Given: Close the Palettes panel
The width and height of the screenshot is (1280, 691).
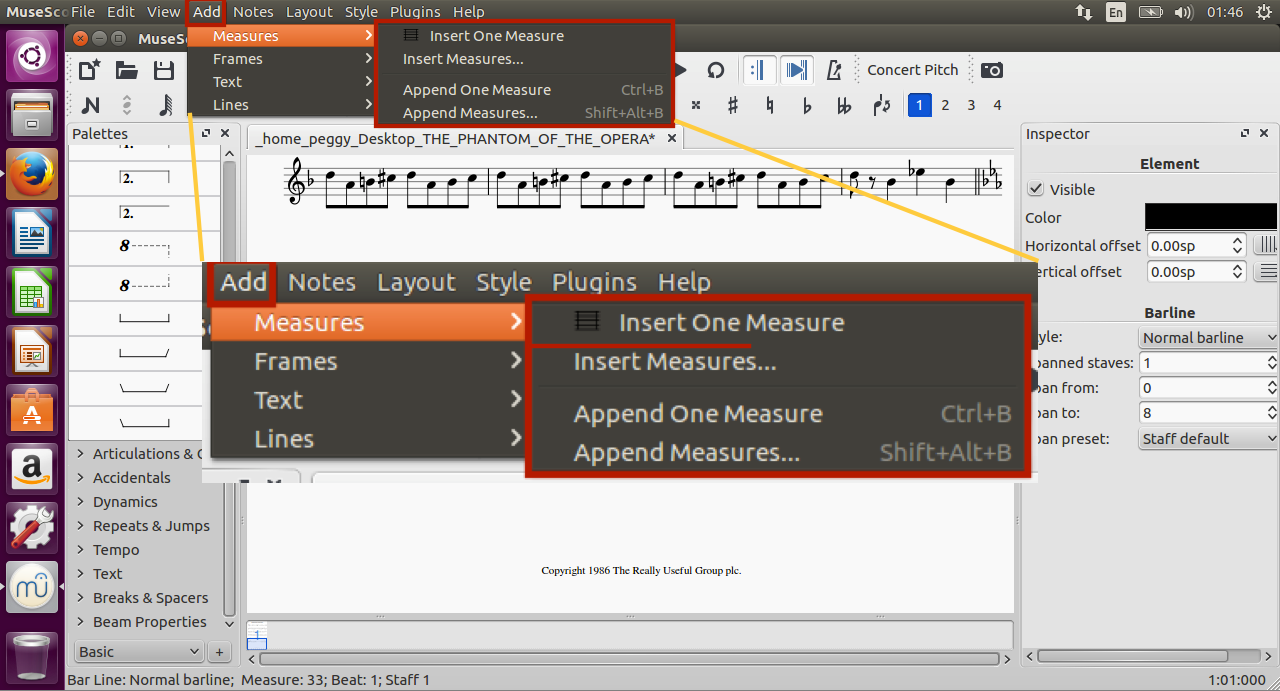Looking at the screenshot, I should [225, 133].
